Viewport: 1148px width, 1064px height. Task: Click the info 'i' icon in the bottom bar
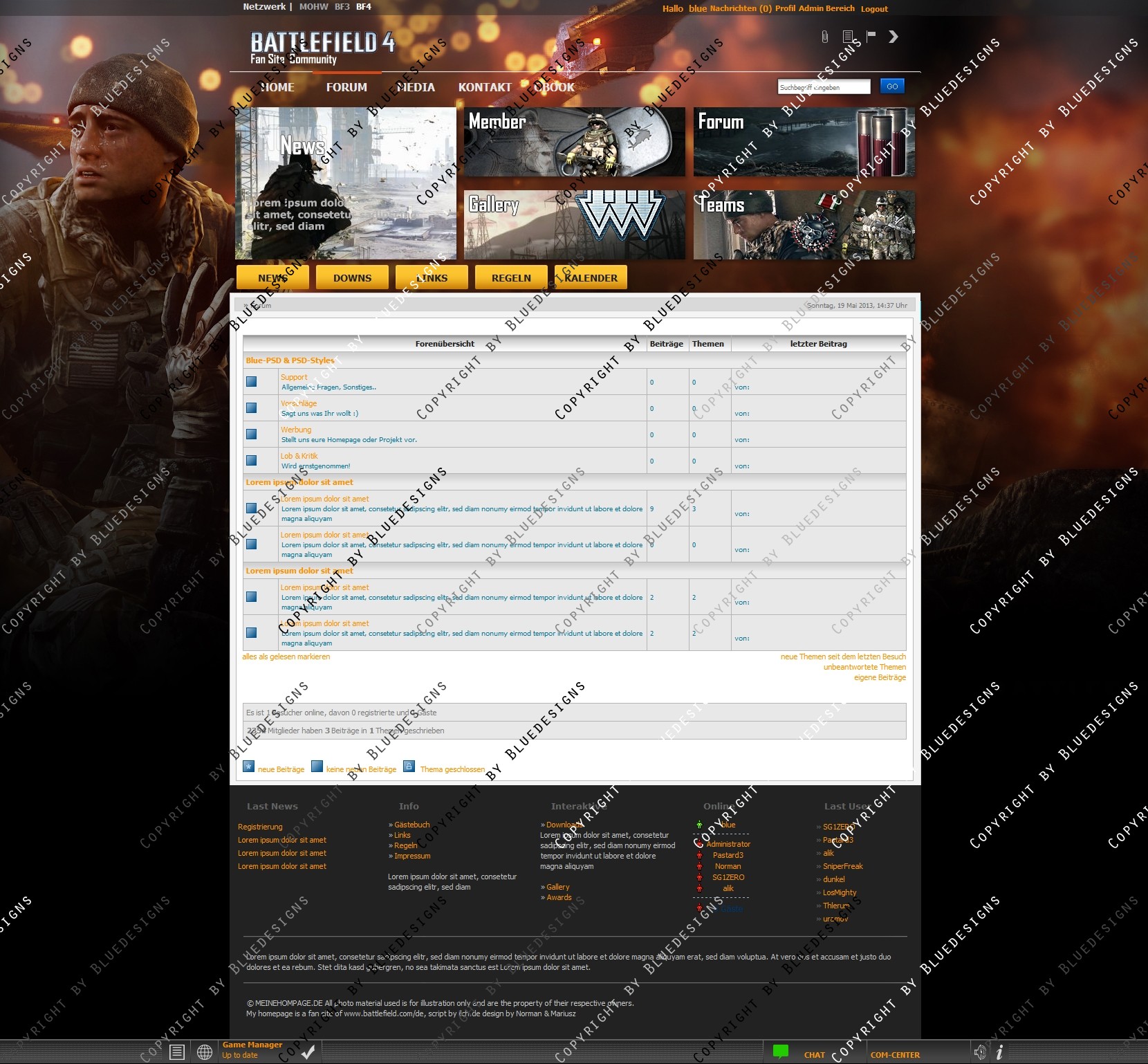pos(999,1052)
